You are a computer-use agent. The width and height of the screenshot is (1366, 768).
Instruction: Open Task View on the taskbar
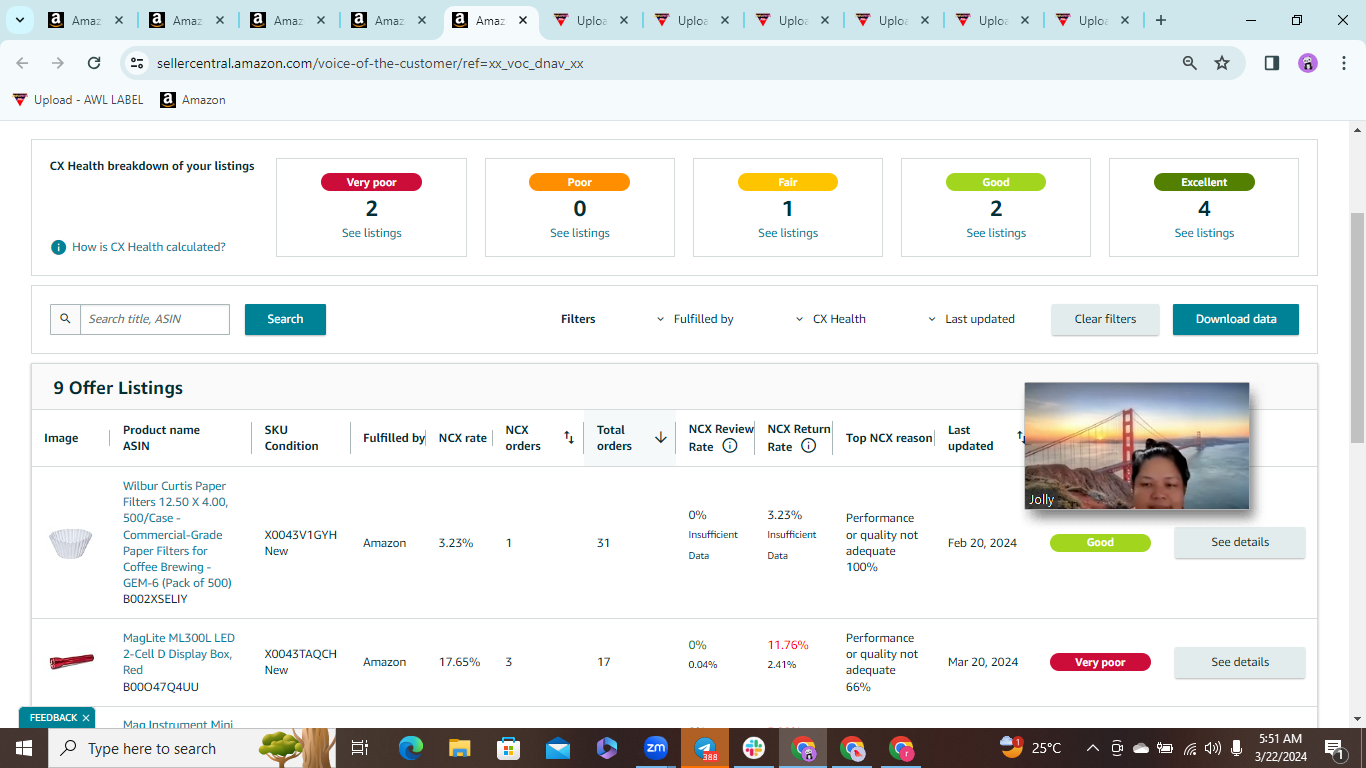point(360,748)
